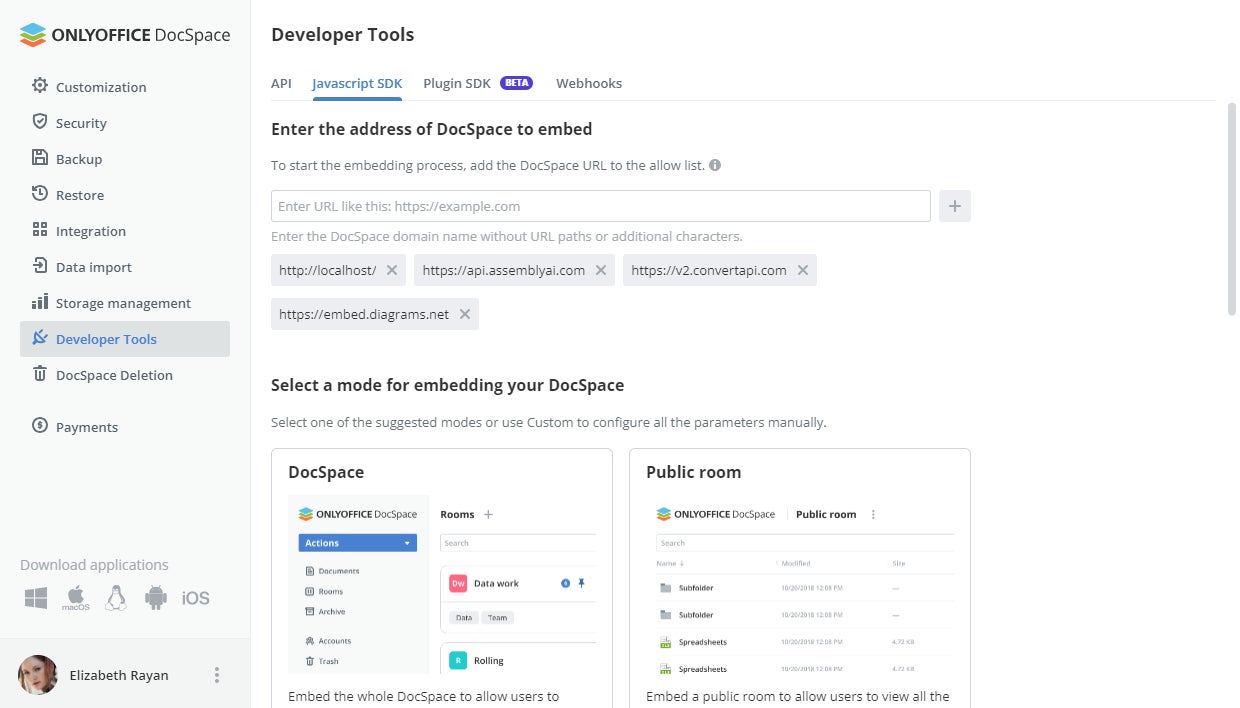Click the iOS download application icon

[x=196, y=598]
